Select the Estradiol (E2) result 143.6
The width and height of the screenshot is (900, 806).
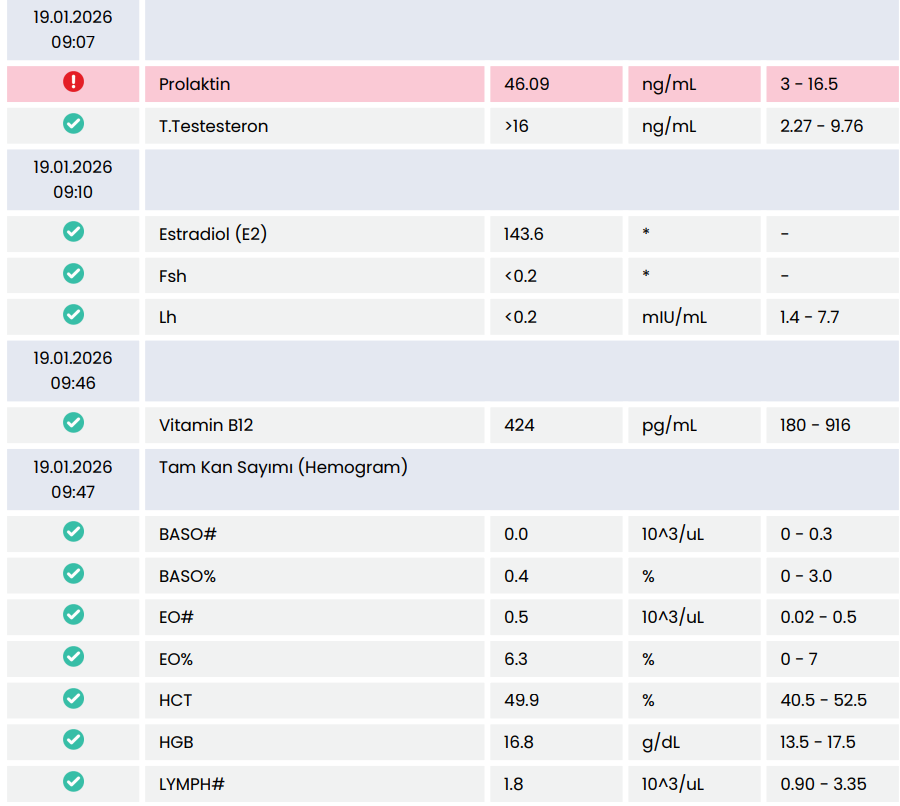524,234
